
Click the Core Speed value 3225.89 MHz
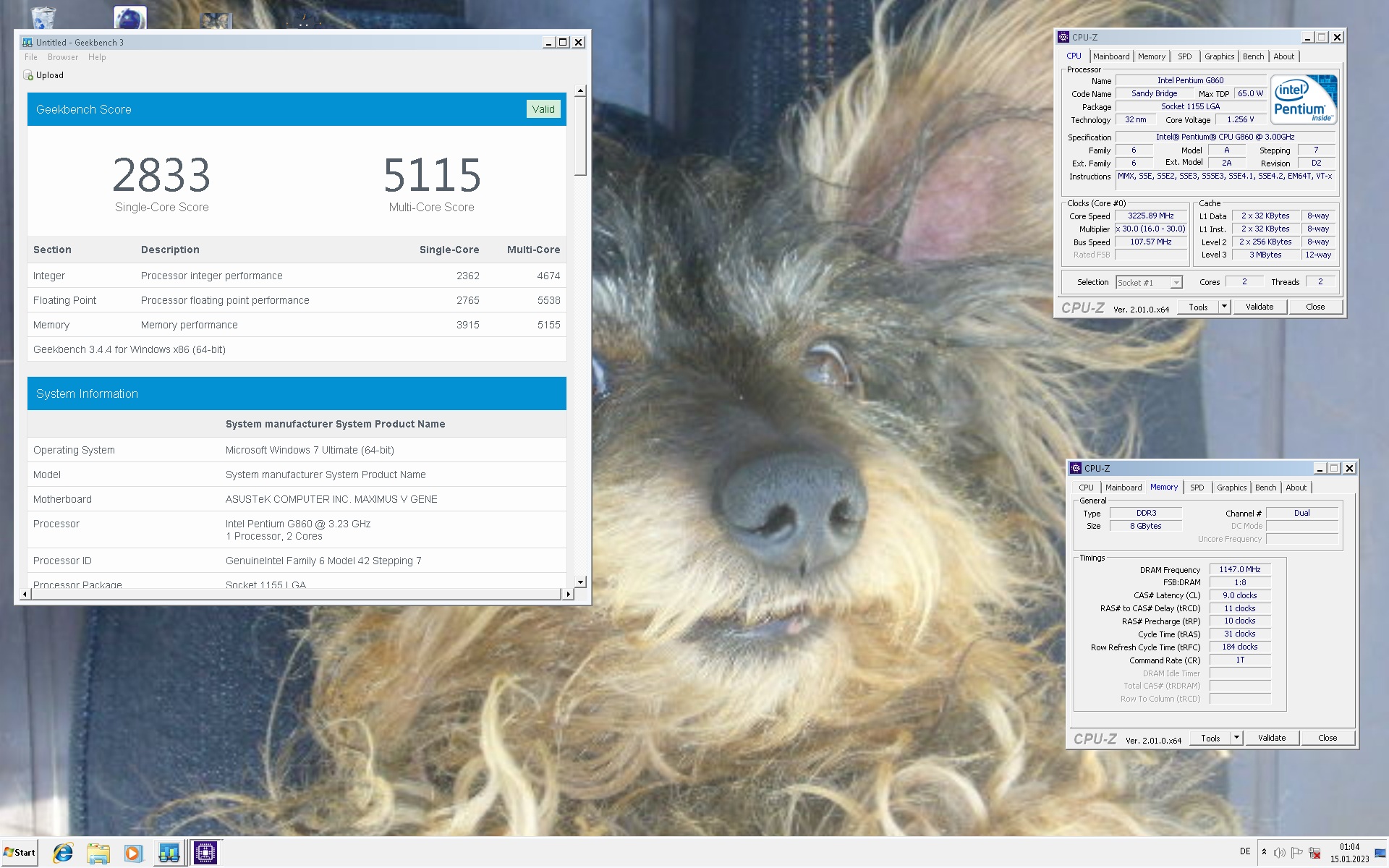(x=1151, y=216)
